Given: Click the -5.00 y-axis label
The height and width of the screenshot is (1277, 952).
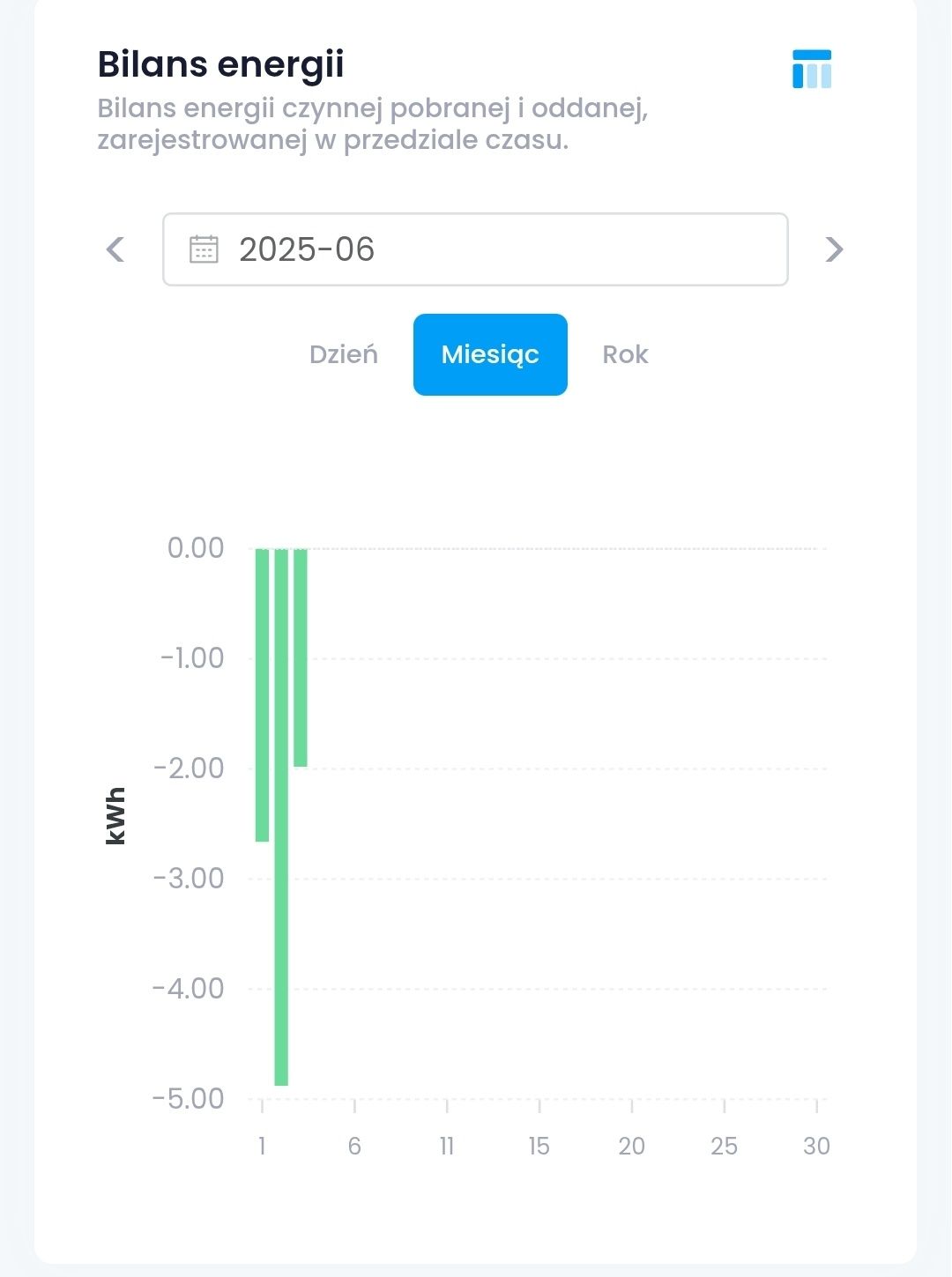Looking at the screenshot, I should [x=189, y=1099].
